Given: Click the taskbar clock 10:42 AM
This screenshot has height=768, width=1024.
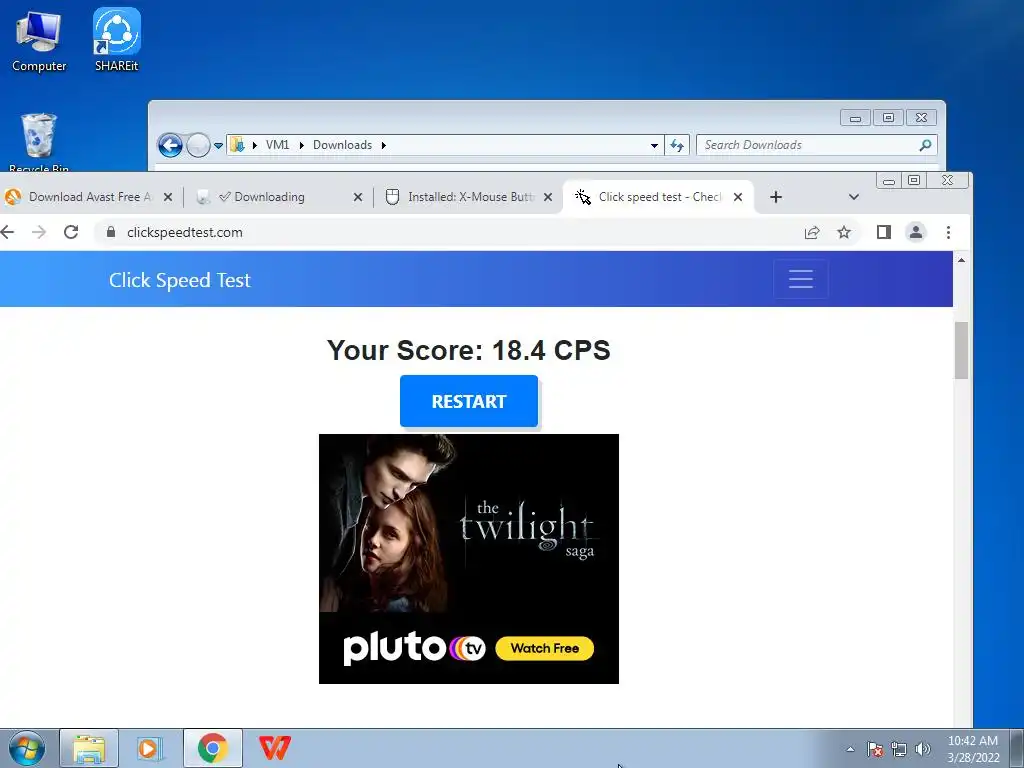Looking at the screenshot, I should 973,748.
